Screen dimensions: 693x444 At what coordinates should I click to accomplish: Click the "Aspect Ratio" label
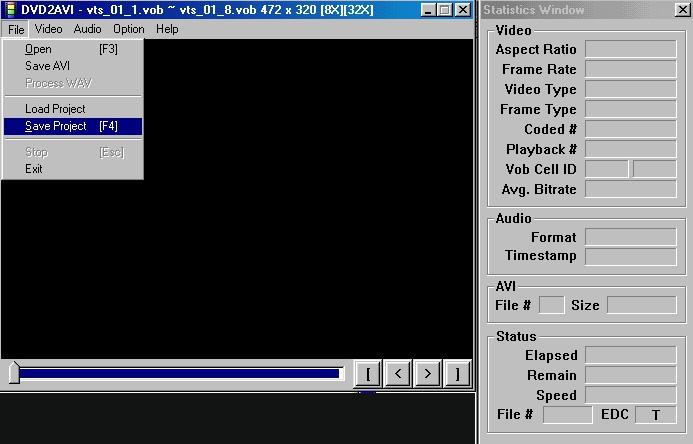(x=536, y=49)
